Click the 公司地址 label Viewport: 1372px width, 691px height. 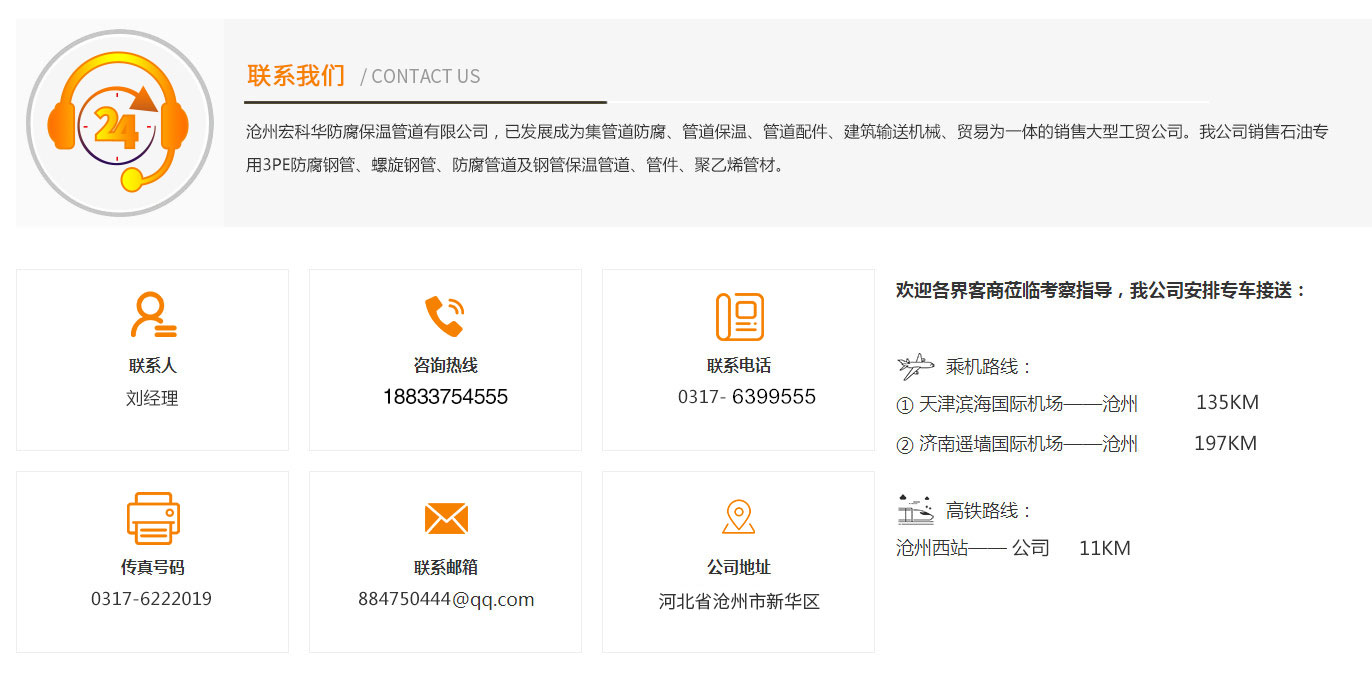739,567
